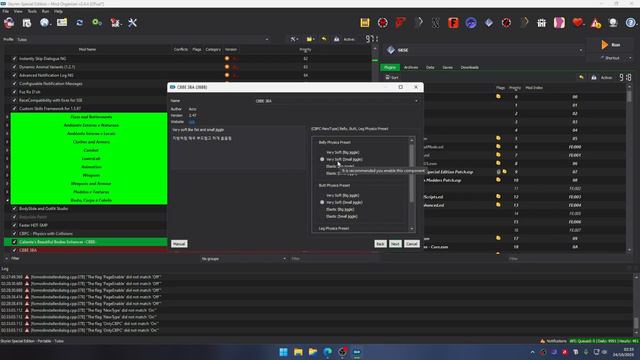The width and height of the screenshot is (640, 360).
Task: Click the Run button
Action: (611, 44)
